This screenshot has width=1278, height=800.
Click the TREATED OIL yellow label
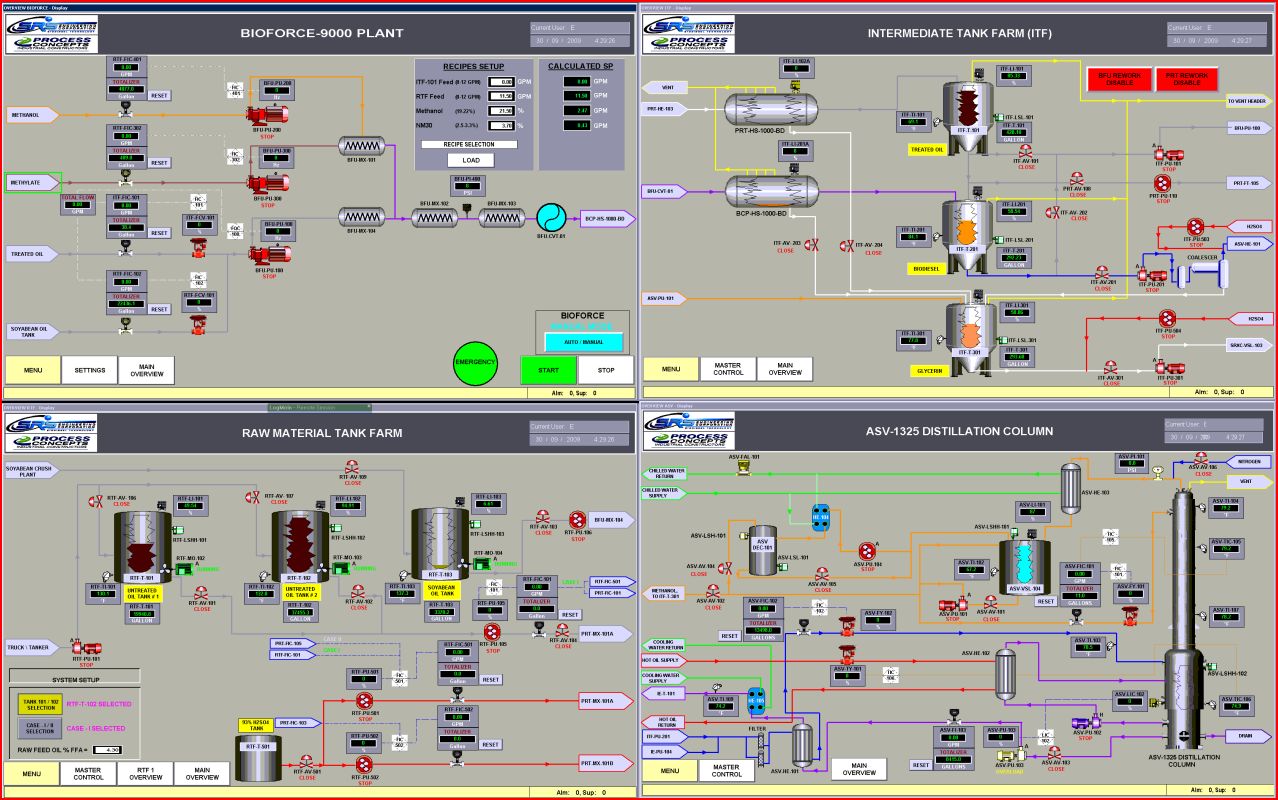926,149
